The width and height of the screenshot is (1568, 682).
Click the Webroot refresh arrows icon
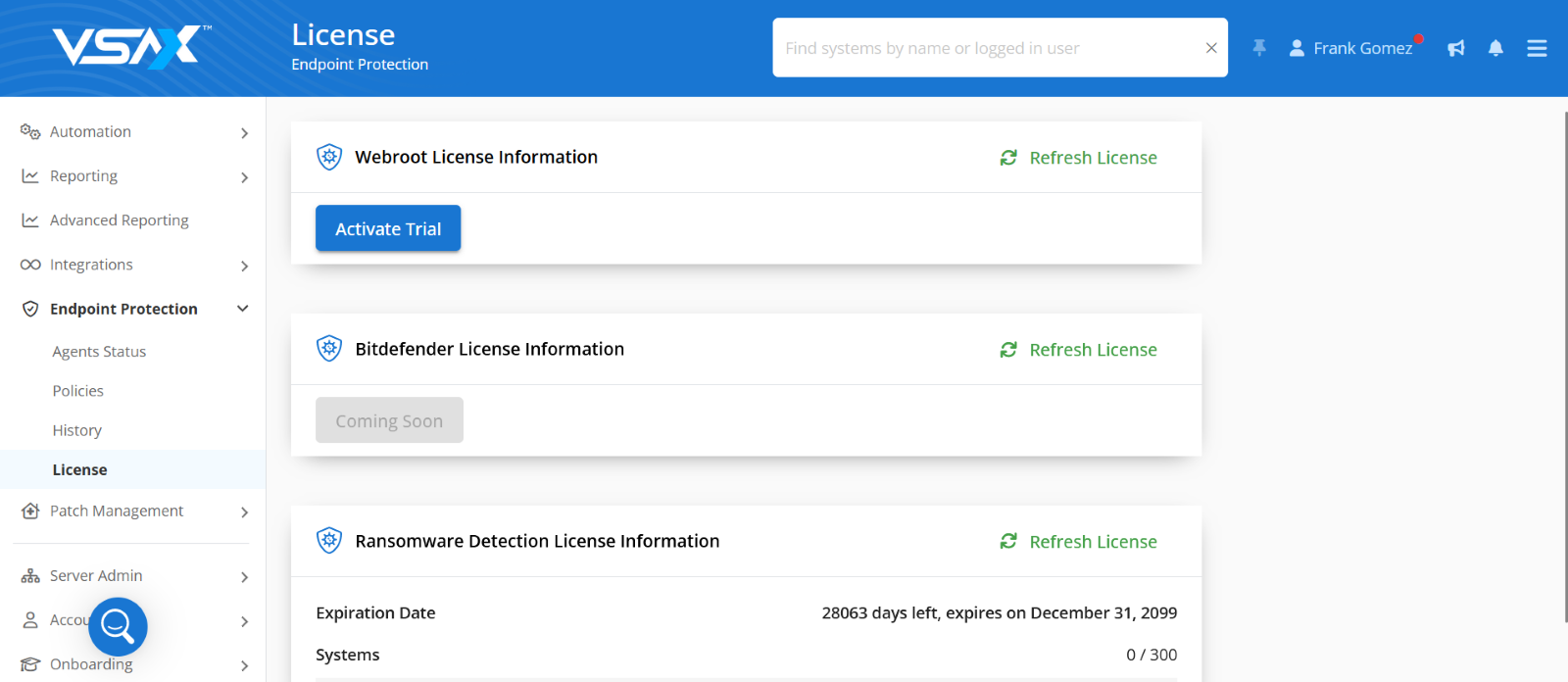1008,158
